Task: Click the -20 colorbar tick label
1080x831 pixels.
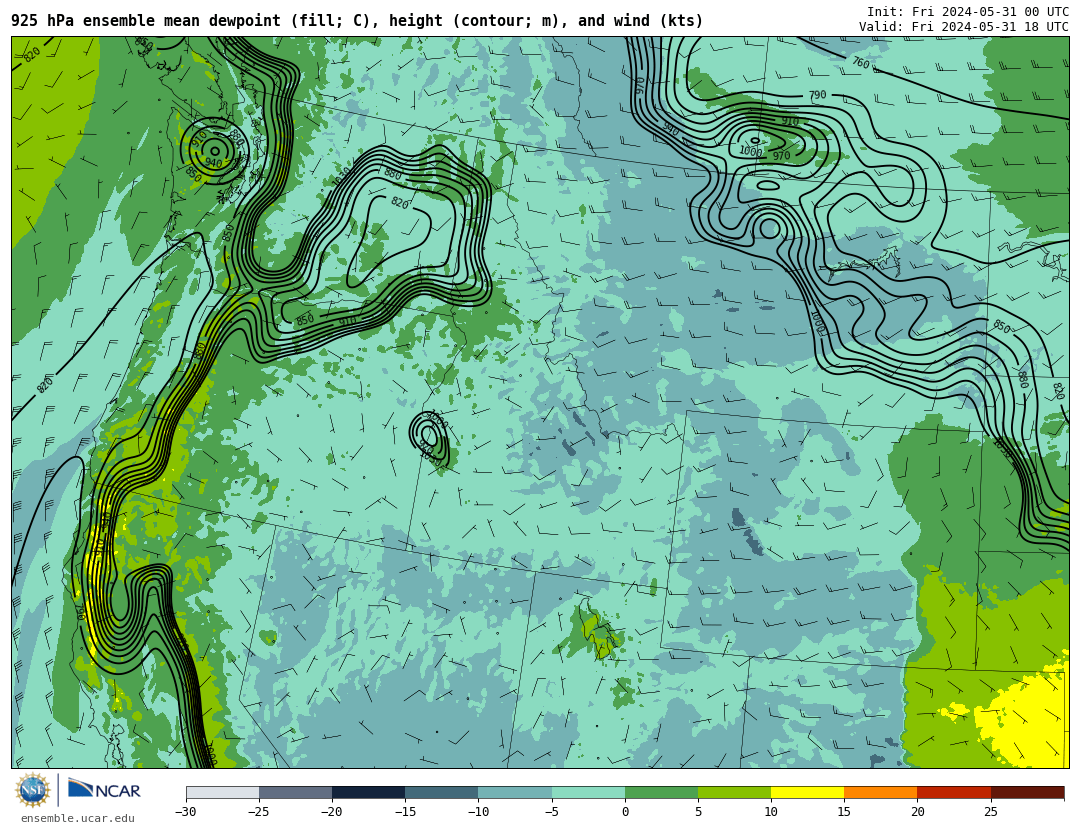Action: pyautogui.click(x=331, y=812)
